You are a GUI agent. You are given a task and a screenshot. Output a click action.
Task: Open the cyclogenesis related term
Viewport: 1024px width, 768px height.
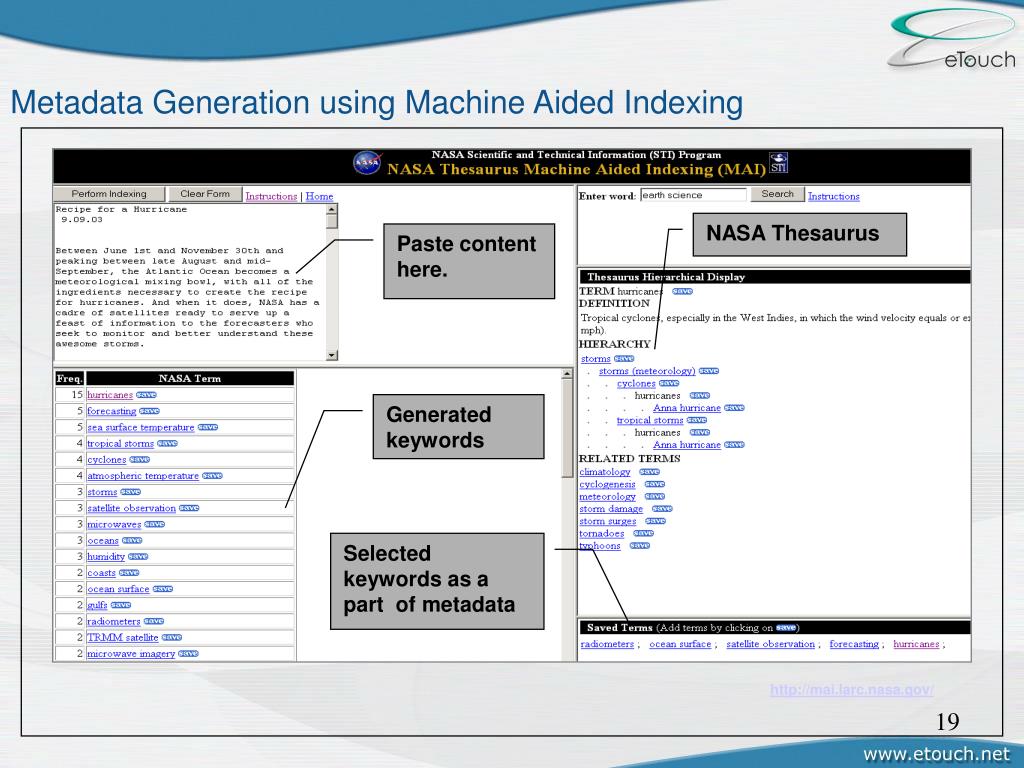point(607,484)
